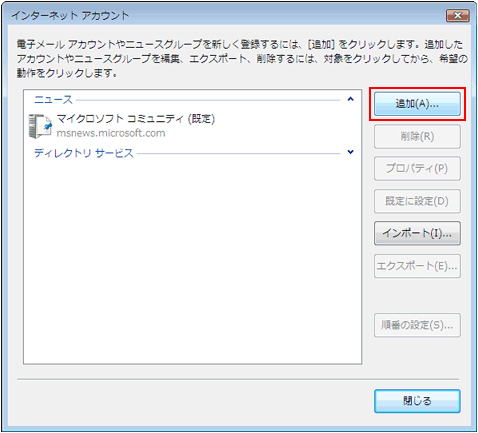Click the instruction text above the list
Image resolution: width=478 pixels, height=433 pixels.
(242, 59)
